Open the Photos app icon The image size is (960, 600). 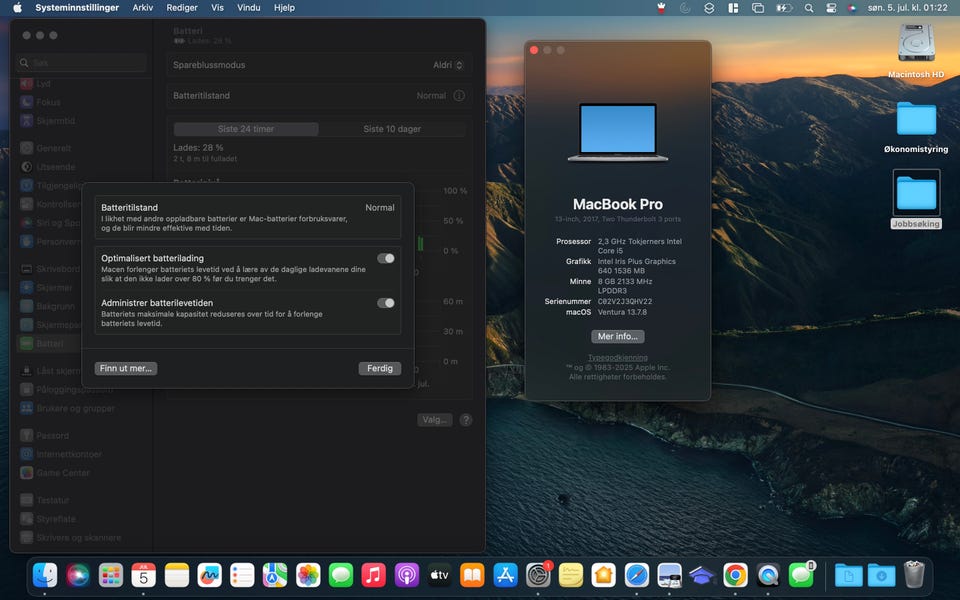point(308,576)
